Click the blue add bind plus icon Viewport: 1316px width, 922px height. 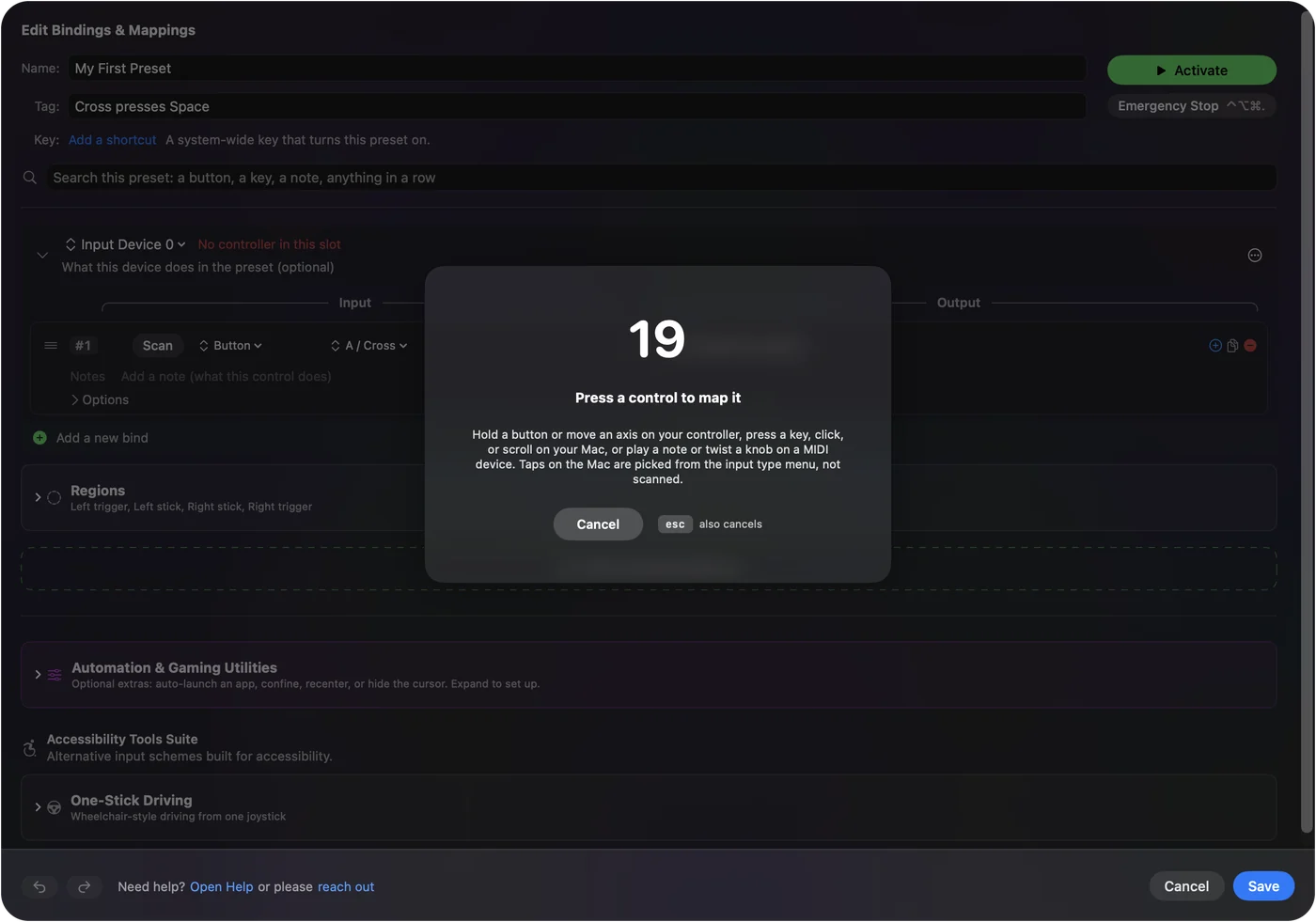(1215, 346)
